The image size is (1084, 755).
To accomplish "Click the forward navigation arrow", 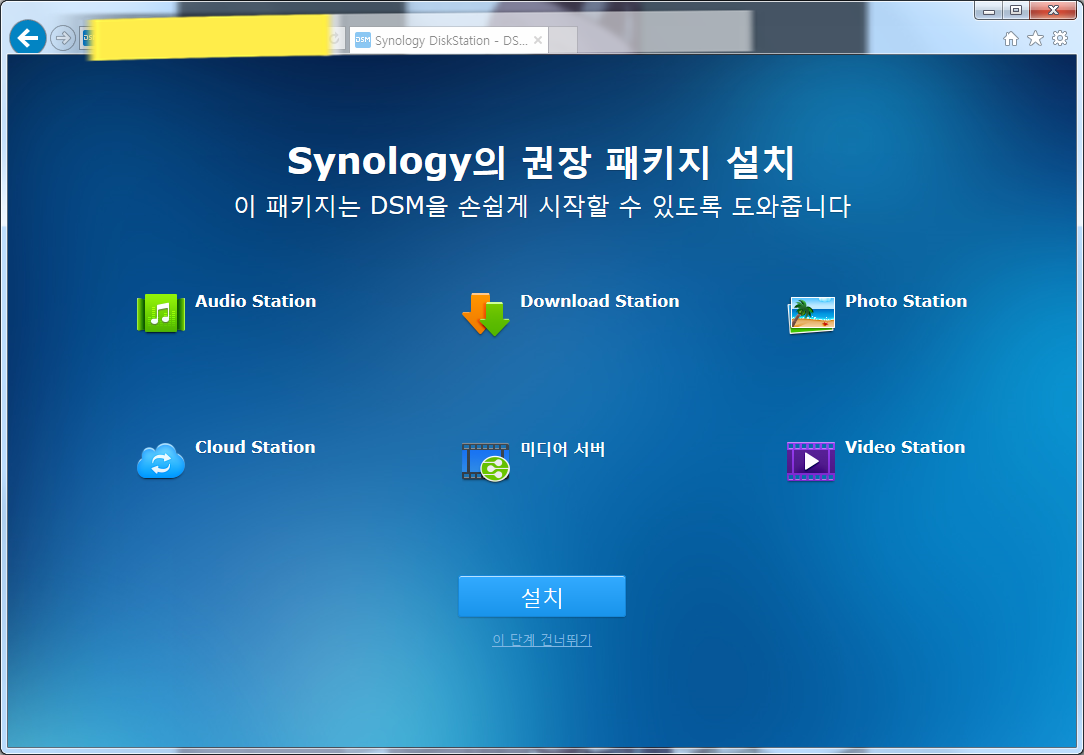I will (x=60, y=39).
